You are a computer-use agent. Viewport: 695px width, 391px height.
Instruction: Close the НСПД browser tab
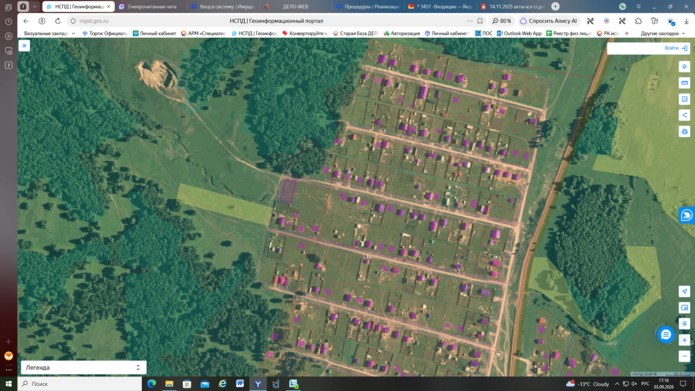point(109,7)
